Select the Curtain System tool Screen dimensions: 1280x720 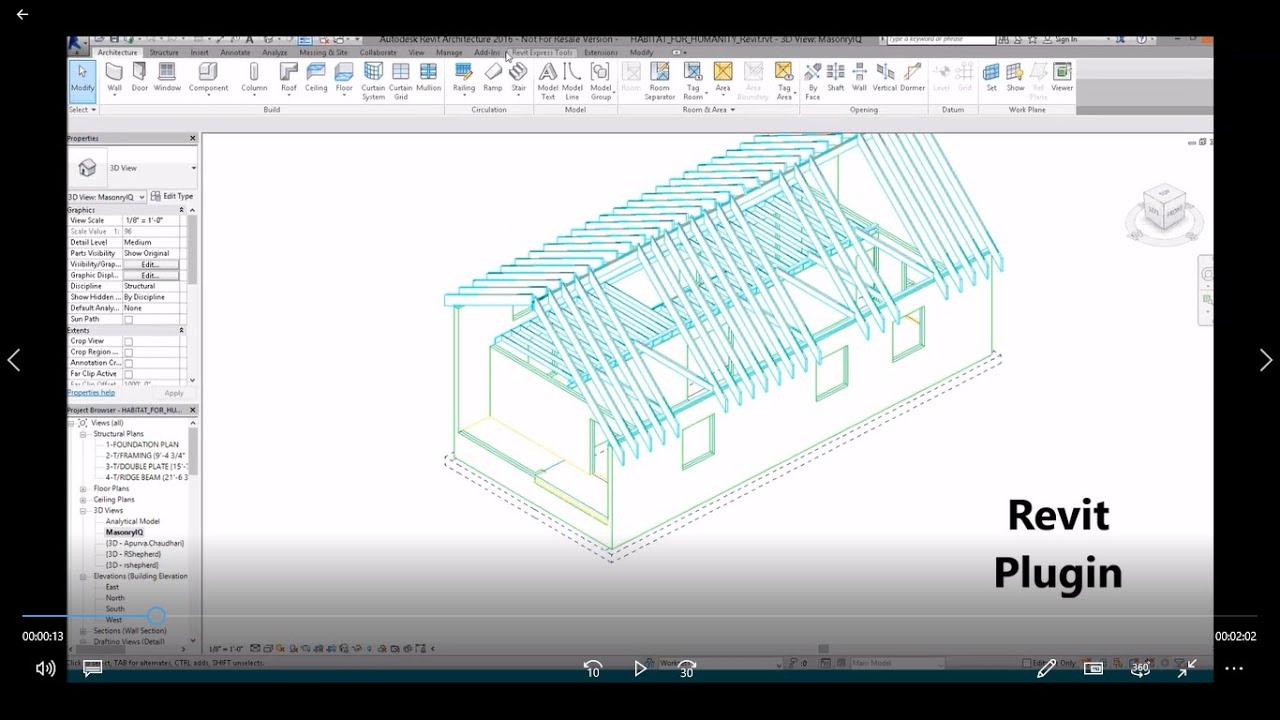[373, 81]
